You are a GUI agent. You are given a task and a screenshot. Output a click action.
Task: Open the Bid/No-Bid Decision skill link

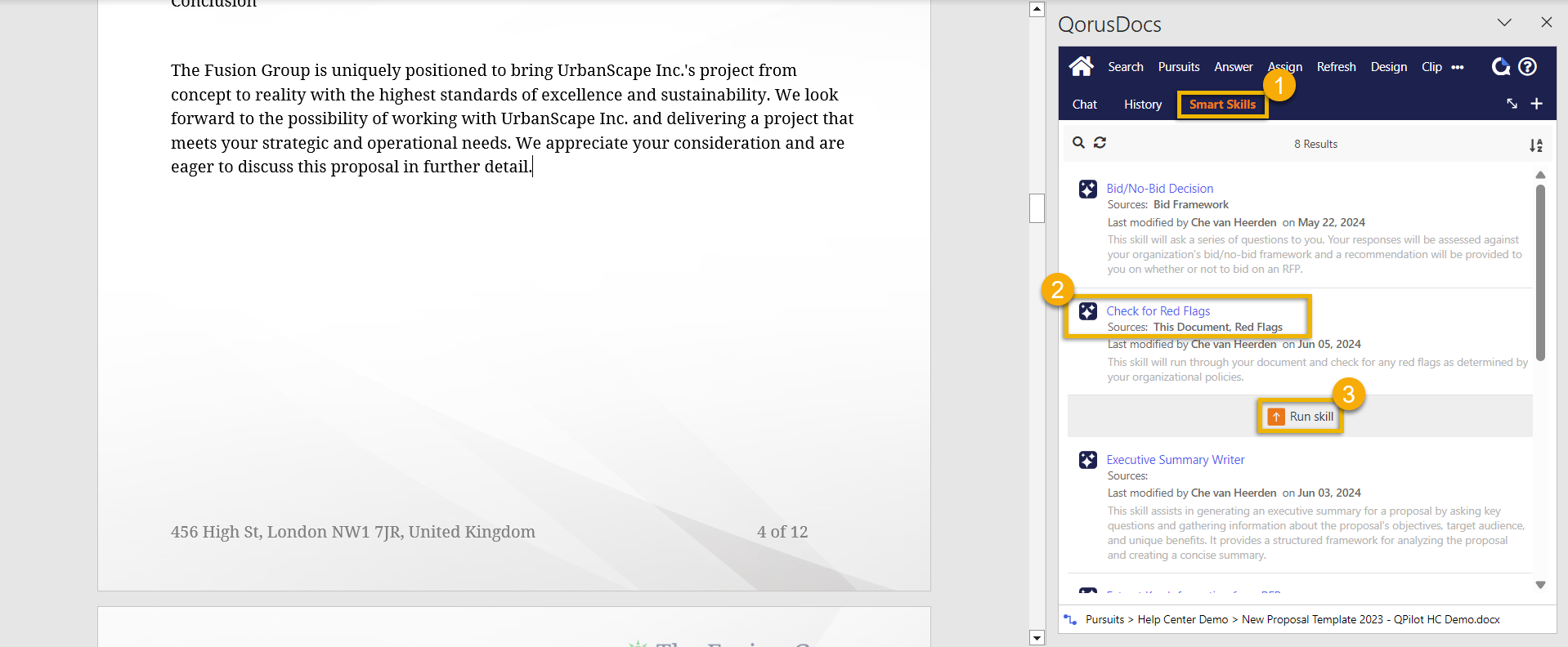(1159, 189)
